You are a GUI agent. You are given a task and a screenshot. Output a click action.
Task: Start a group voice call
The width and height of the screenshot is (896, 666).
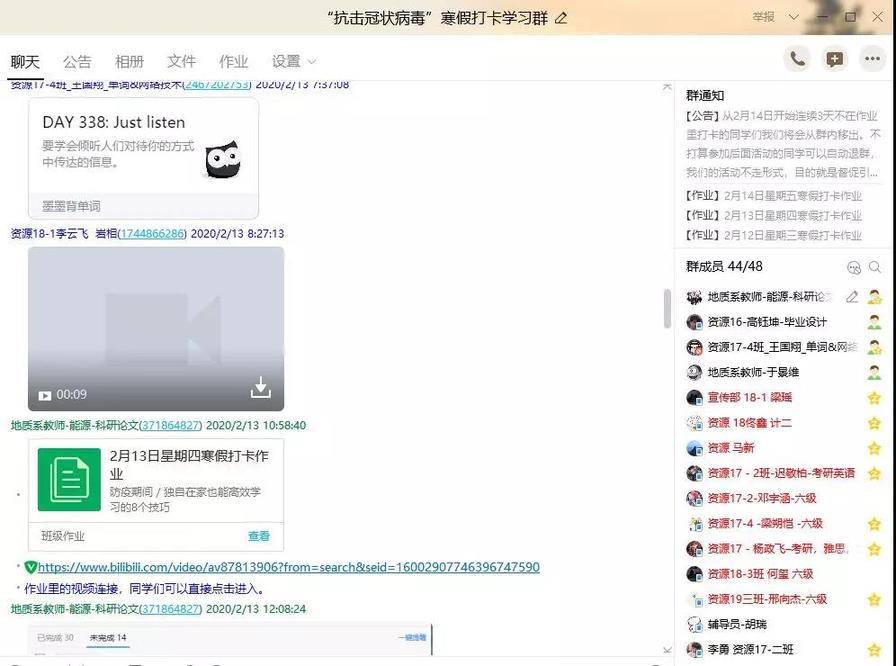[797, 59]
